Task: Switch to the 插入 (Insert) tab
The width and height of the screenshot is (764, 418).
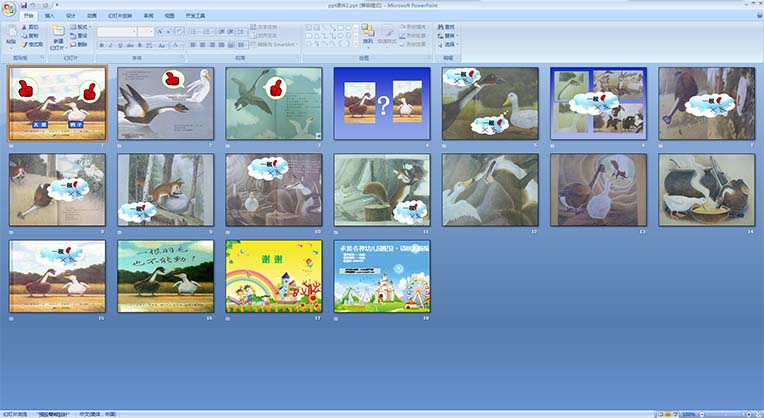Action: pos(50,16)
